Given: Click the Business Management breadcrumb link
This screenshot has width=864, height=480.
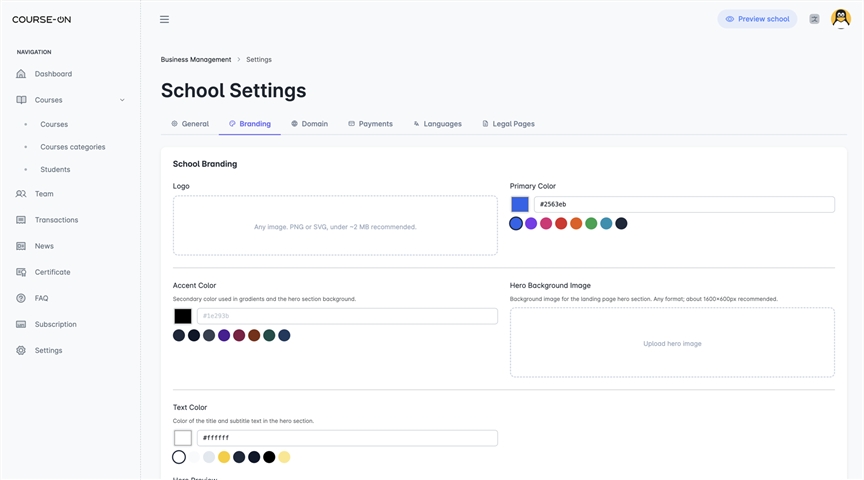Looking at the screenshot, I should [x=196, y=60].
